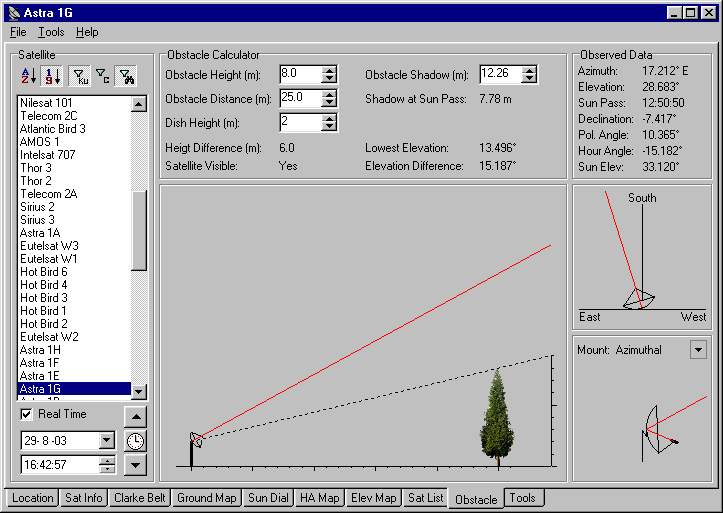
Task: Select Astra 1H in the satellite list
Action: [x=74, y=350]
